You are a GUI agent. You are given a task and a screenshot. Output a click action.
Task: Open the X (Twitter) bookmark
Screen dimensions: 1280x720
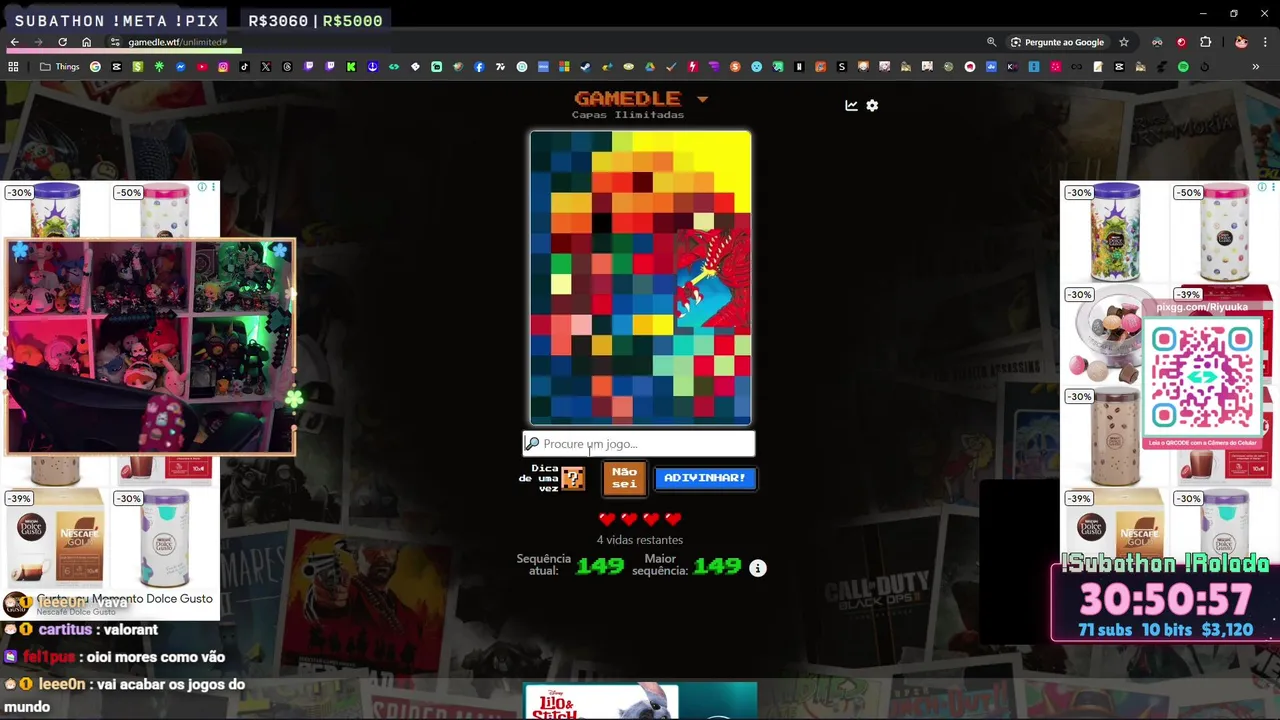click(x=266, y=67)
